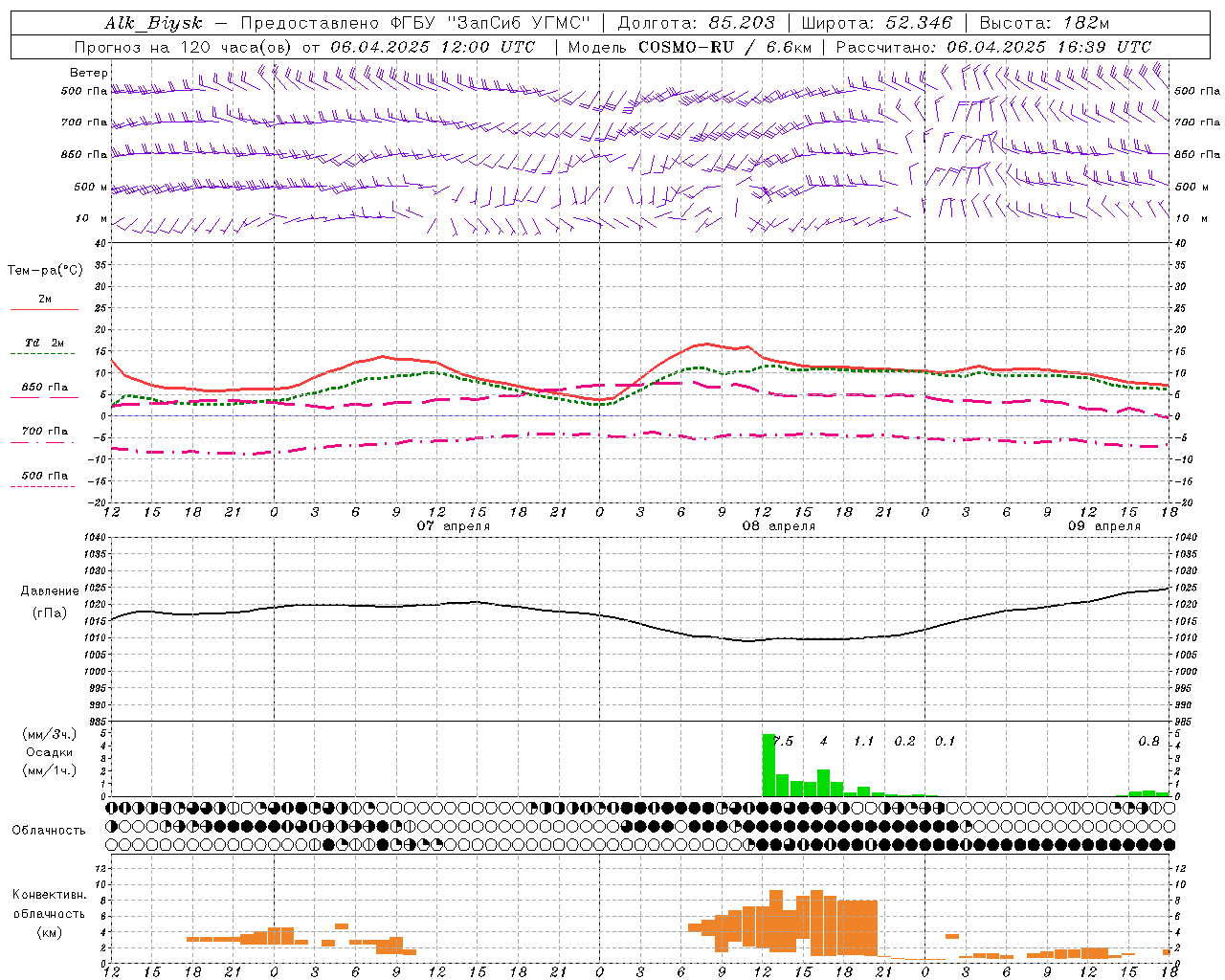The height and width of the screenshot is (980, 1225).
Task: Click the 500 гПа temperature legend entry
Action: click(x=44, y=476)
